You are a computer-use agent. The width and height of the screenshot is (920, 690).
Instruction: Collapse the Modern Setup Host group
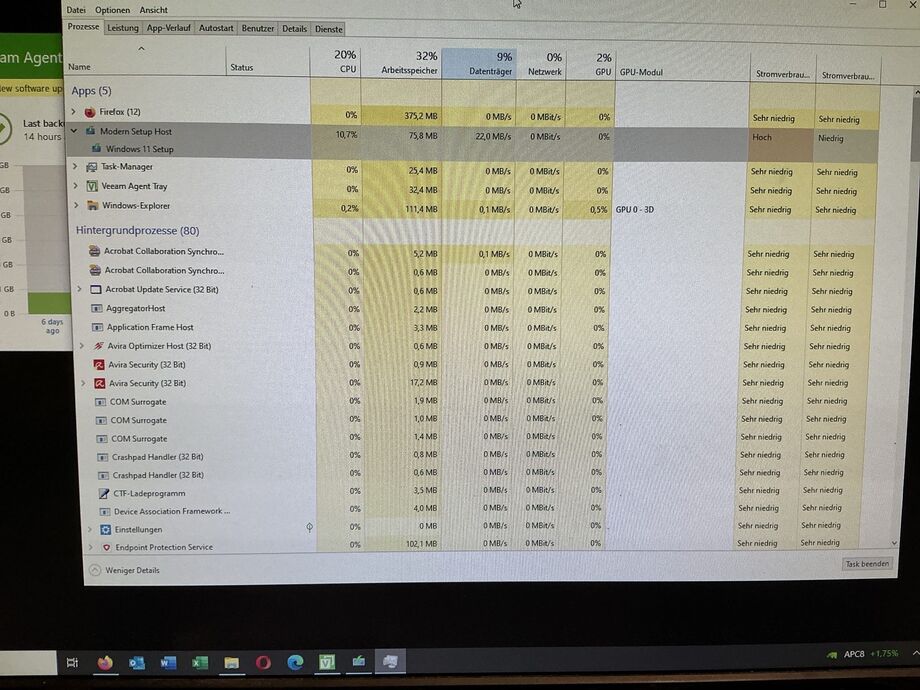pos(74,131)
